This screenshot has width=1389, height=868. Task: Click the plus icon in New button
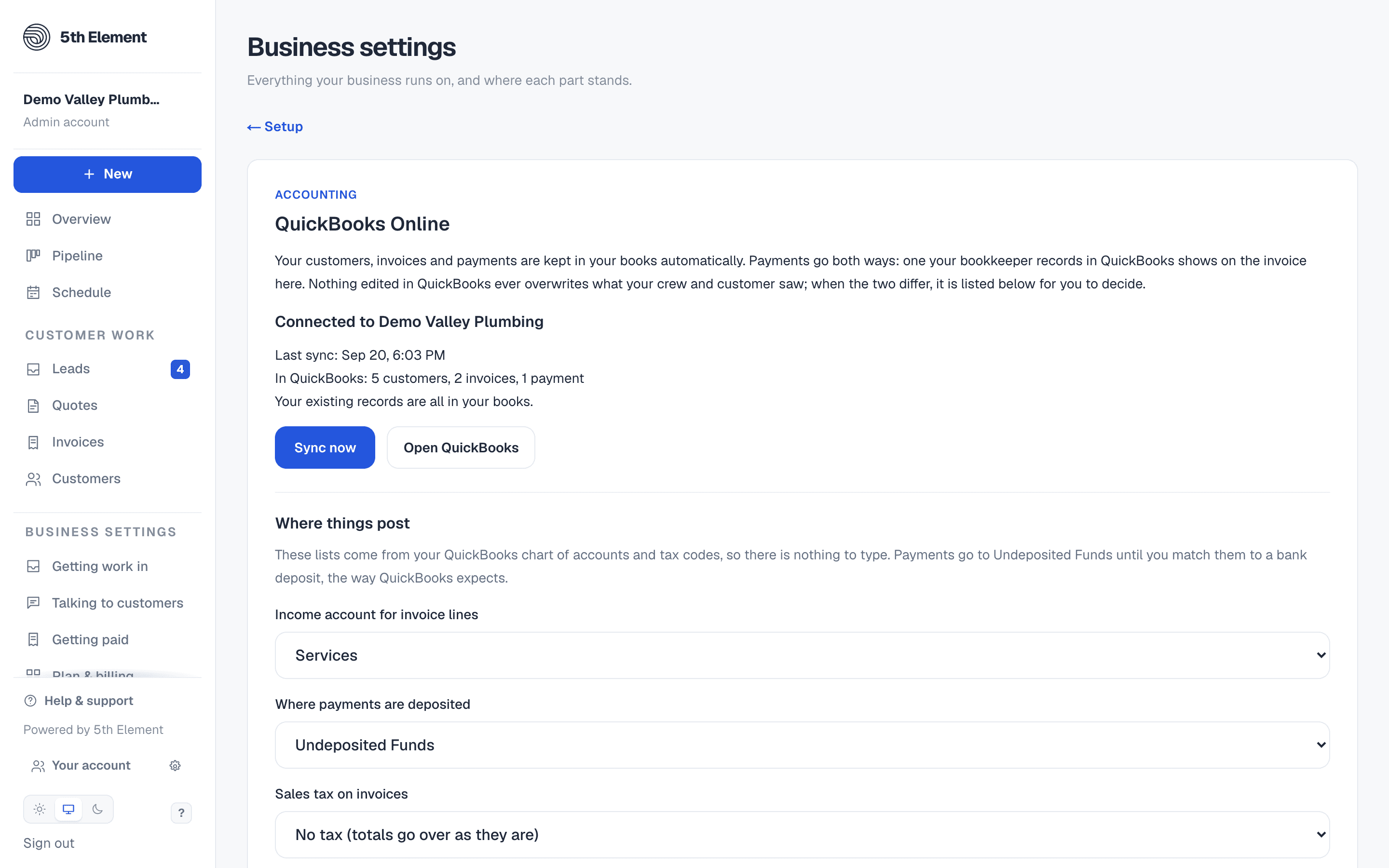(89, 174)
